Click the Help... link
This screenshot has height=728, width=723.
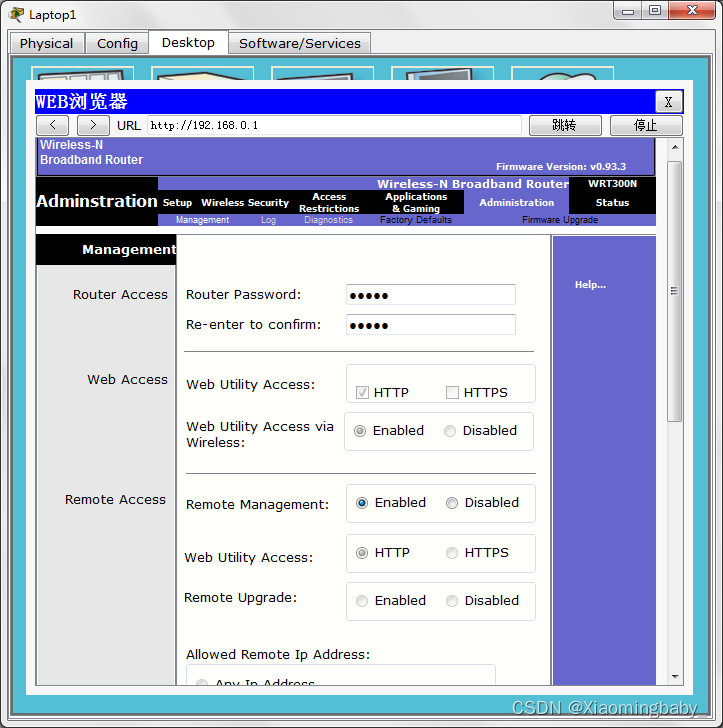590,285
